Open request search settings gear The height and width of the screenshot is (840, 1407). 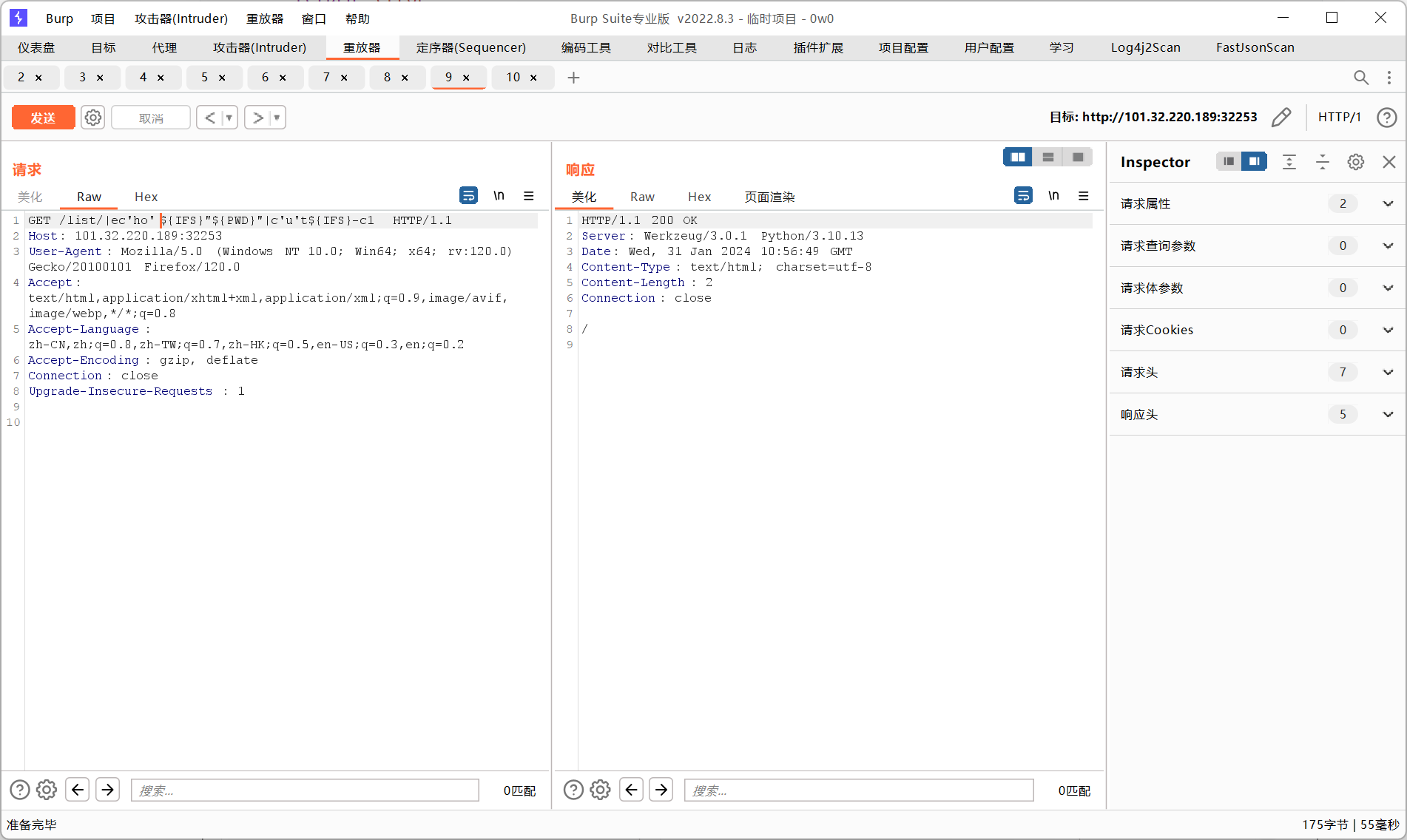click(x=47, y=790)
